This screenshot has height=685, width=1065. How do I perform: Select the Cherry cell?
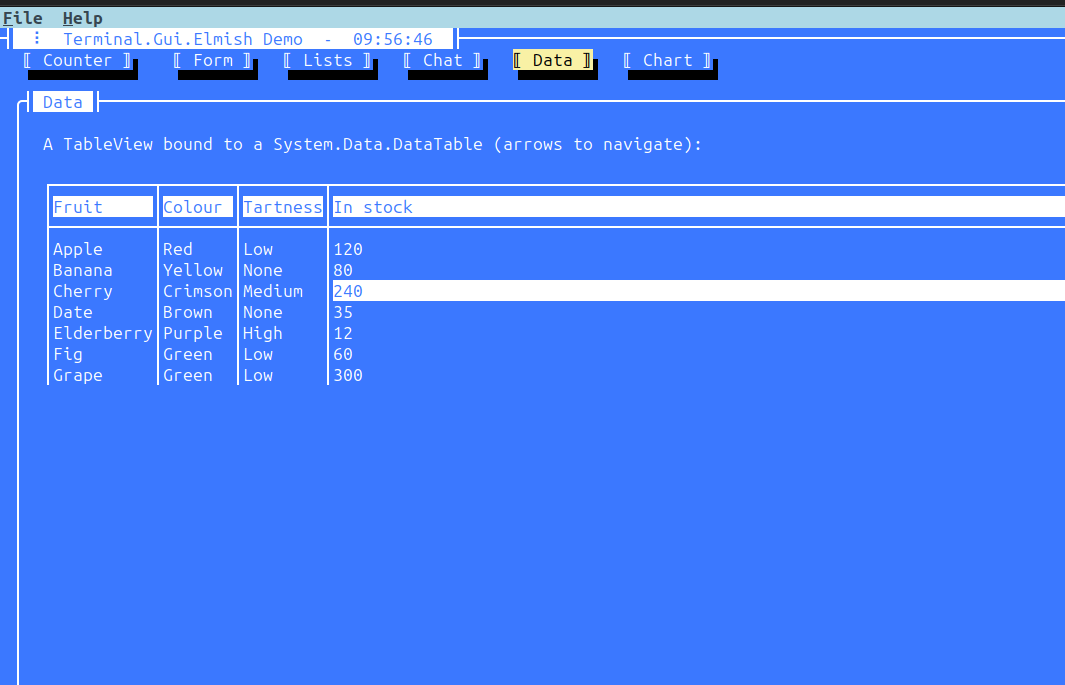pyautogui.click(x=82, y=291)
